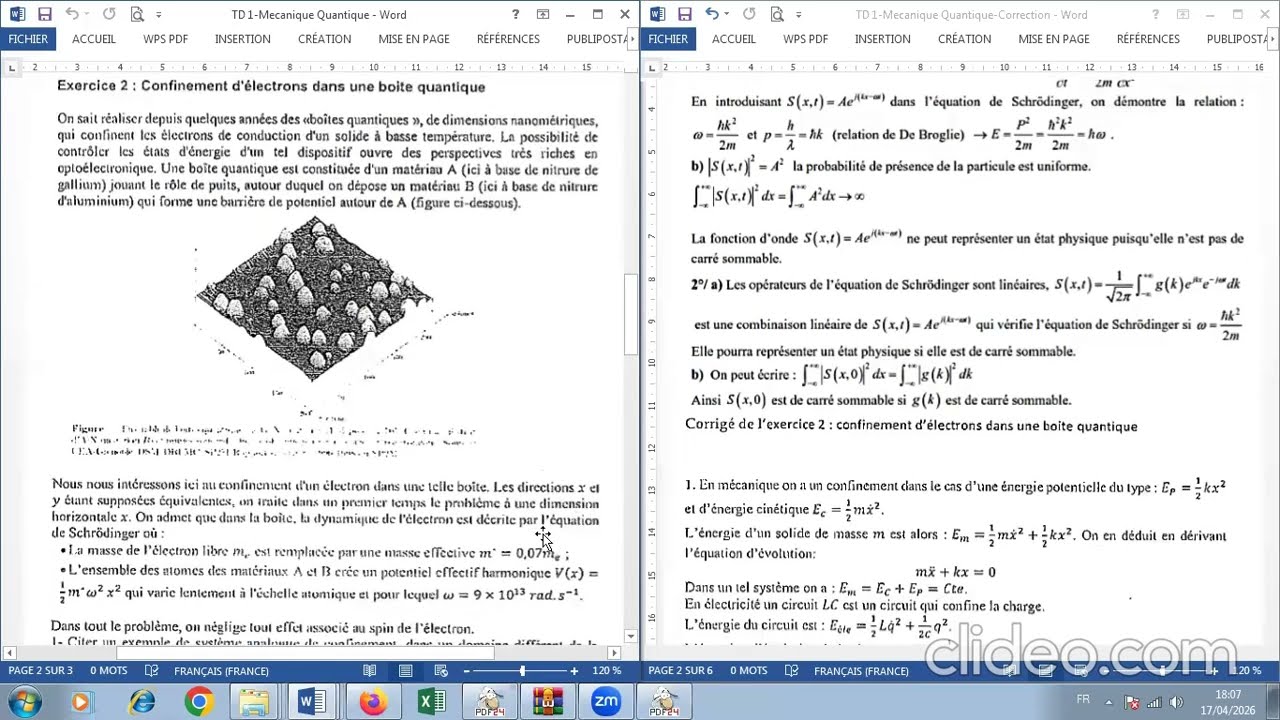Switch to Print Layout in left window

point(405,671)
